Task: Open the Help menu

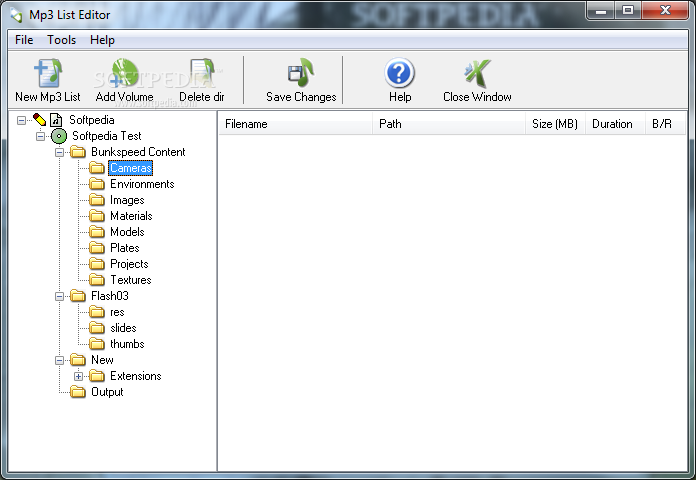Action: (103, 40)
